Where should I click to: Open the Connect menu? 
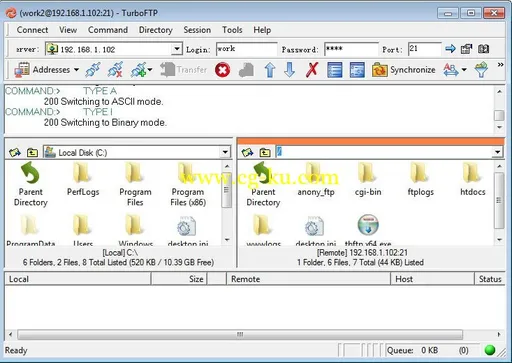32,30
